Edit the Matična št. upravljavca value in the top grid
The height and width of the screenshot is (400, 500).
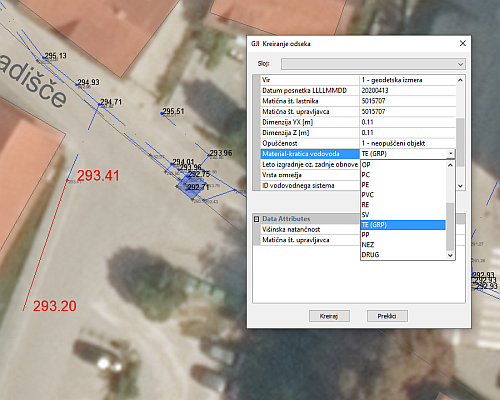(407, 112)
